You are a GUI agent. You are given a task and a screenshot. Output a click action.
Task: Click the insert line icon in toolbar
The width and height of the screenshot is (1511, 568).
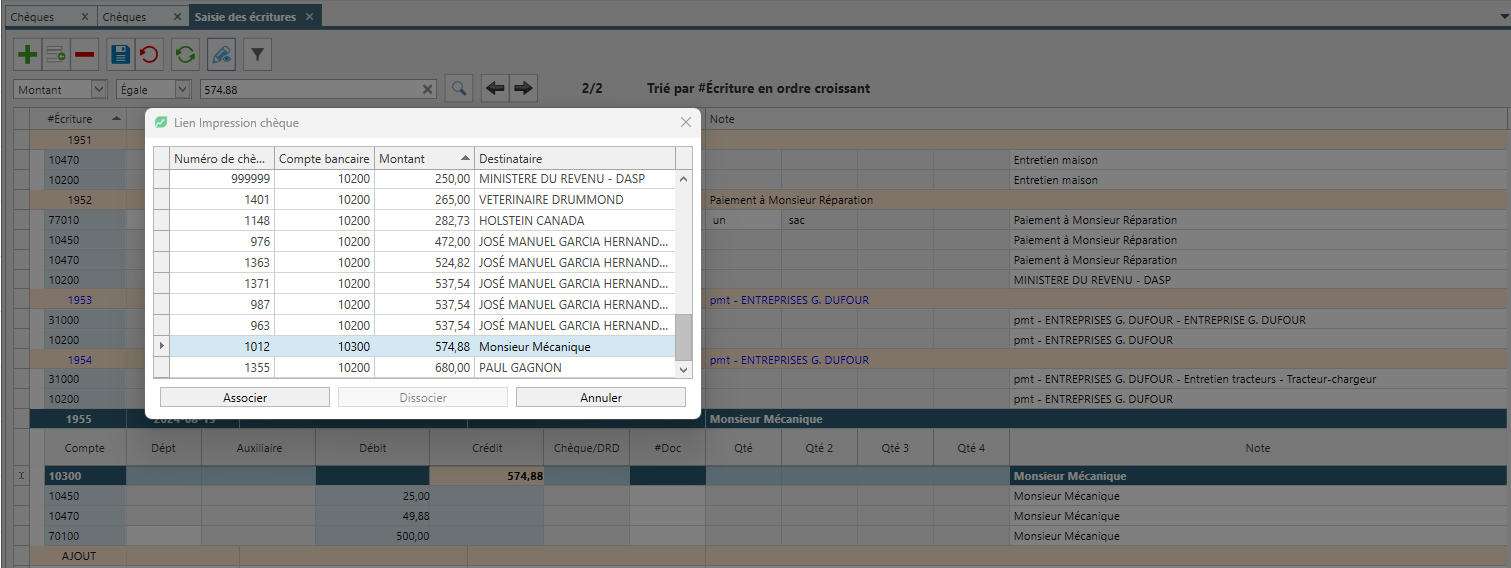[56, 54]
